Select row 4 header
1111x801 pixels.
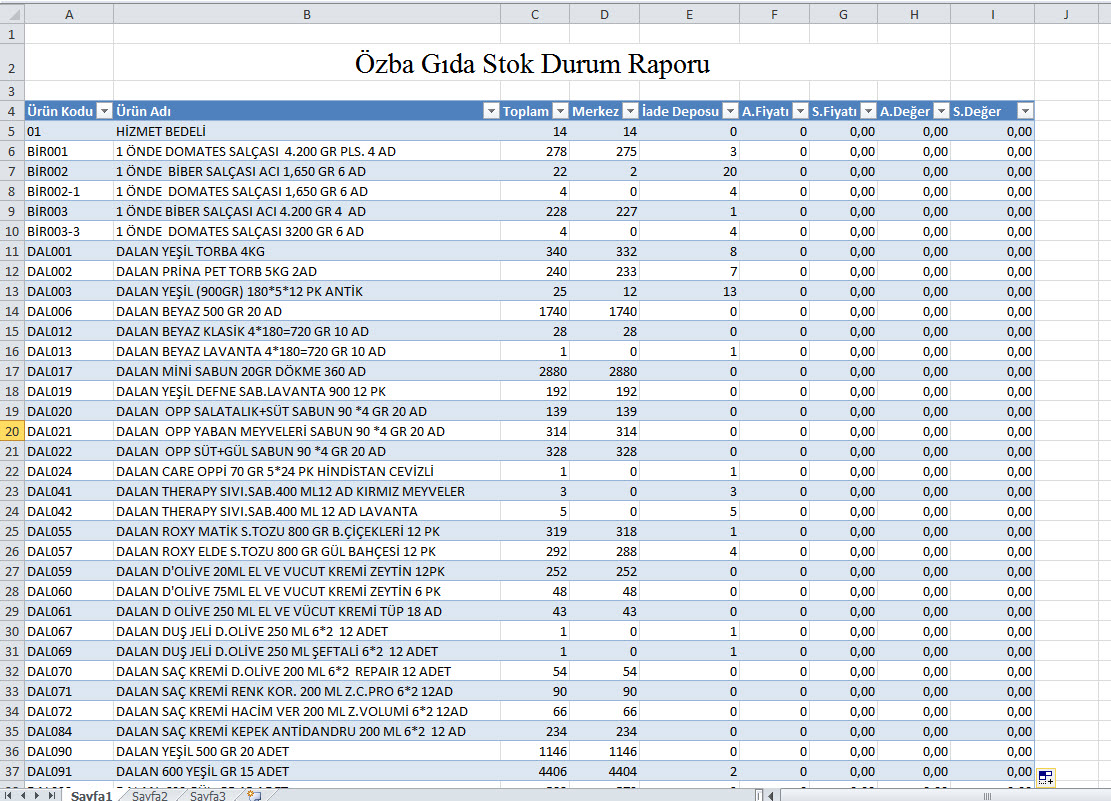coord(12,111)
